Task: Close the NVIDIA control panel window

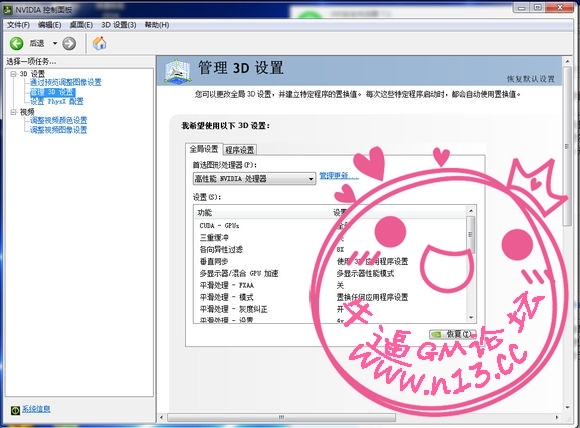Action: point(559,8)
